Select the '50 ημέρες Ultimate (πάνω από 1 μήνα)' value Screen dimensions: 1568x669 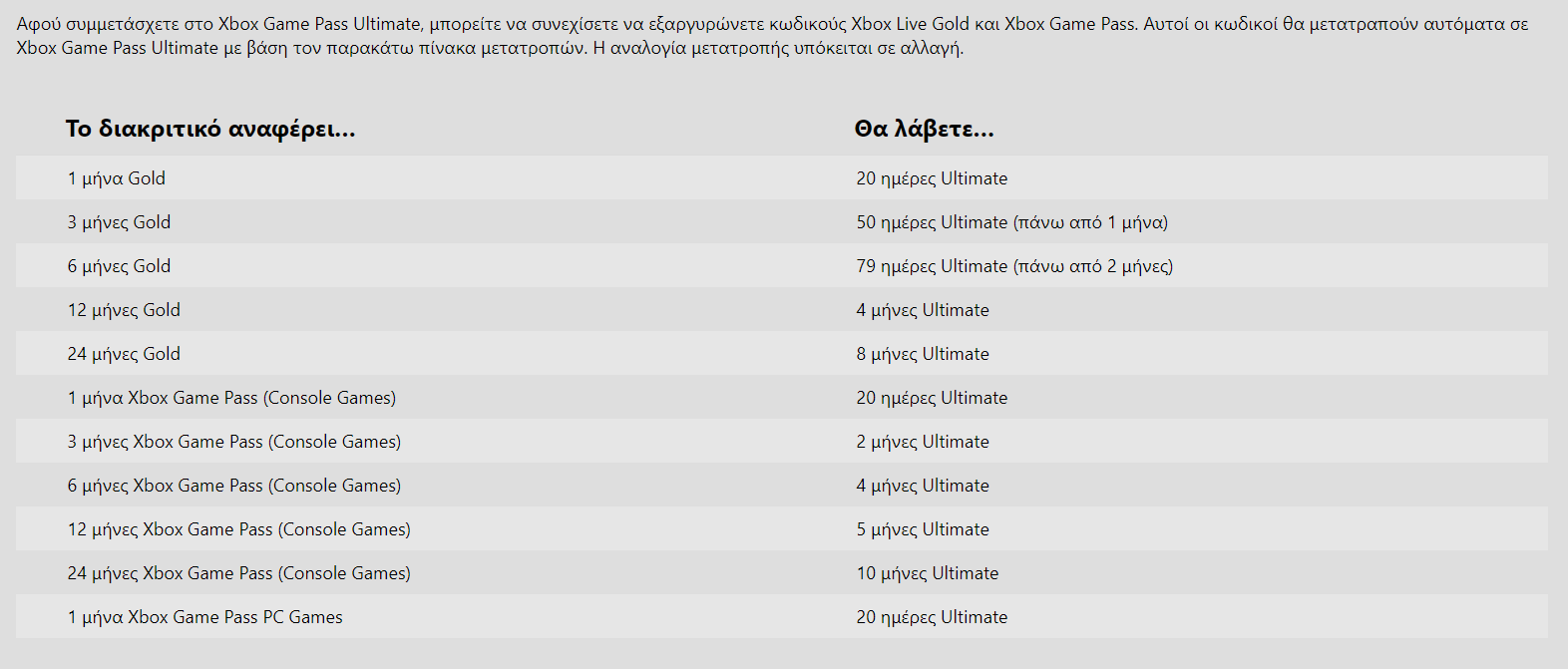[x=1011, y=222]
